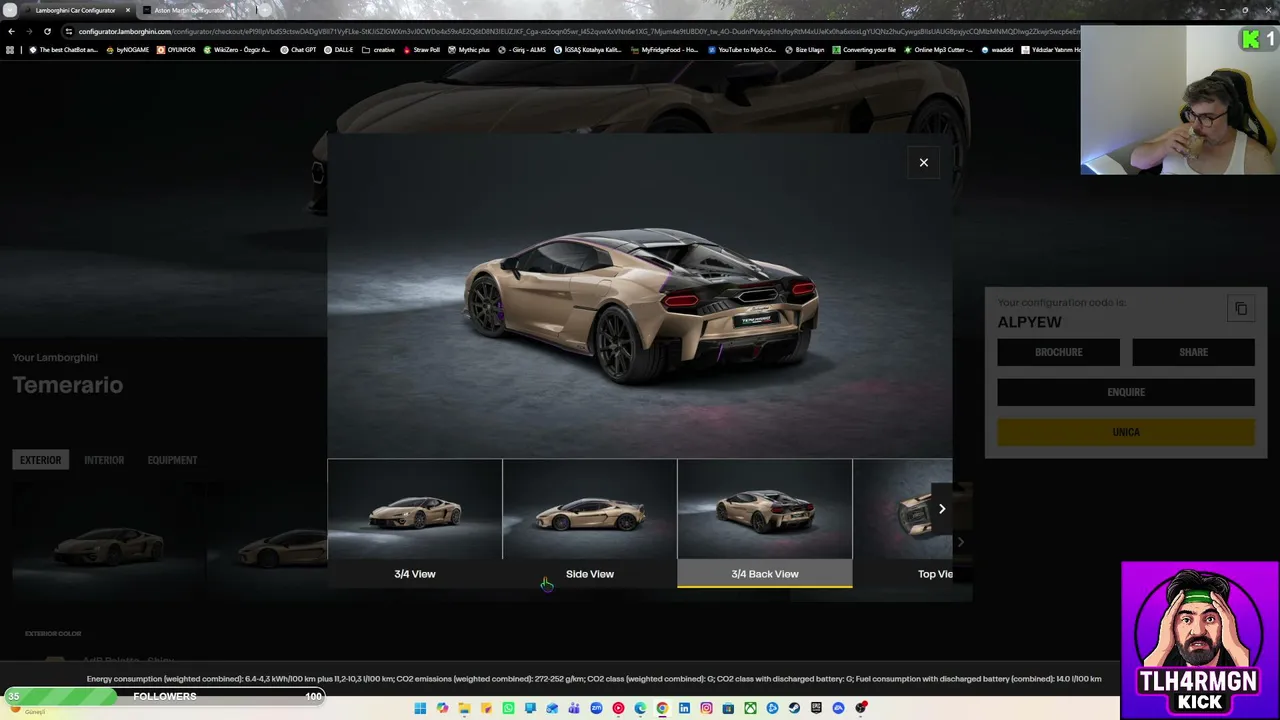Select the Side View thumbnail
The height and width of the screenshot is (720, 1280).
[590, 523]
